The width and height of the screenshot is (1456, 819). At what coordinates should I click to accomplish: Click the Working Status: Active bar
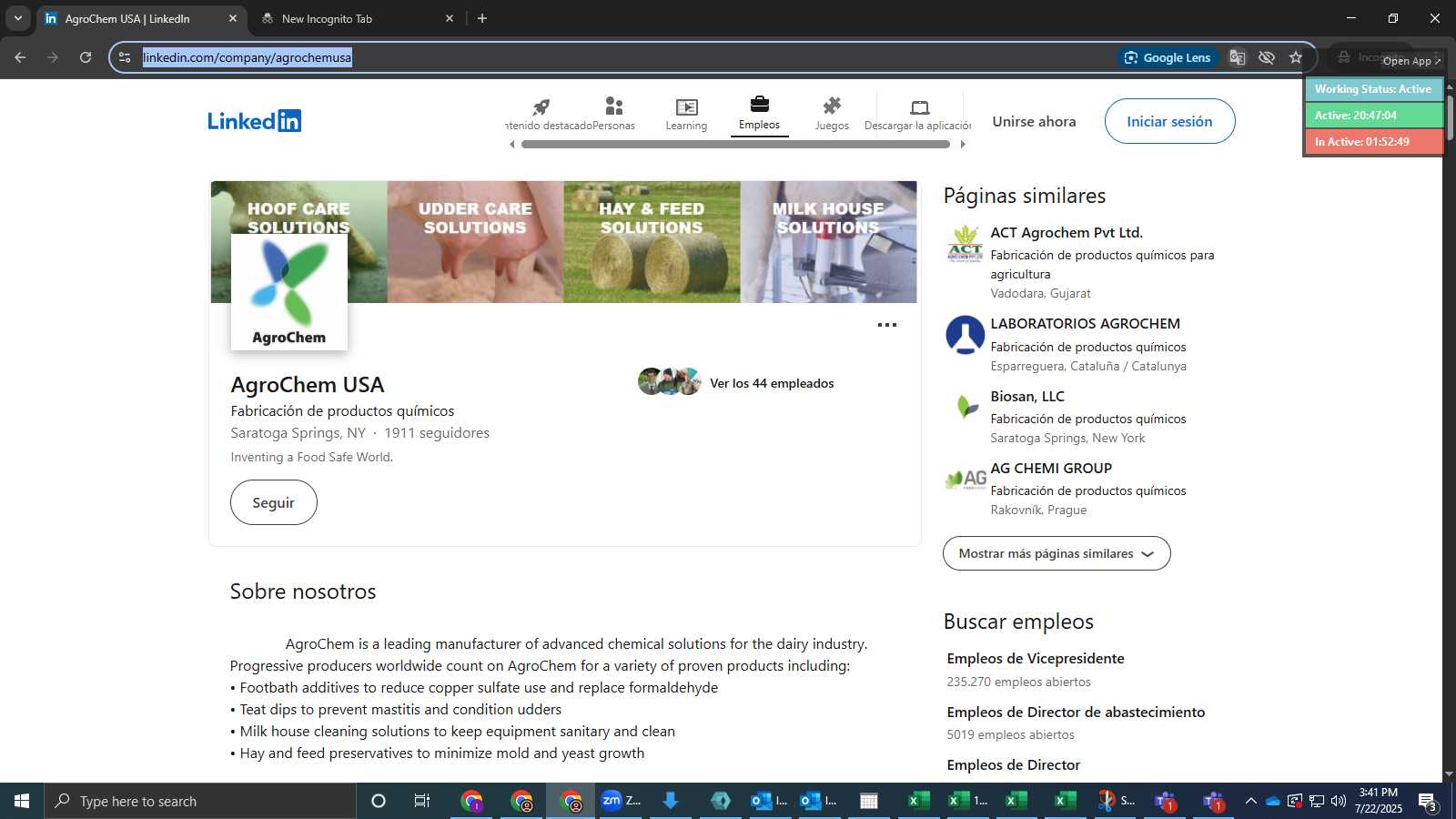point(1373,89)
